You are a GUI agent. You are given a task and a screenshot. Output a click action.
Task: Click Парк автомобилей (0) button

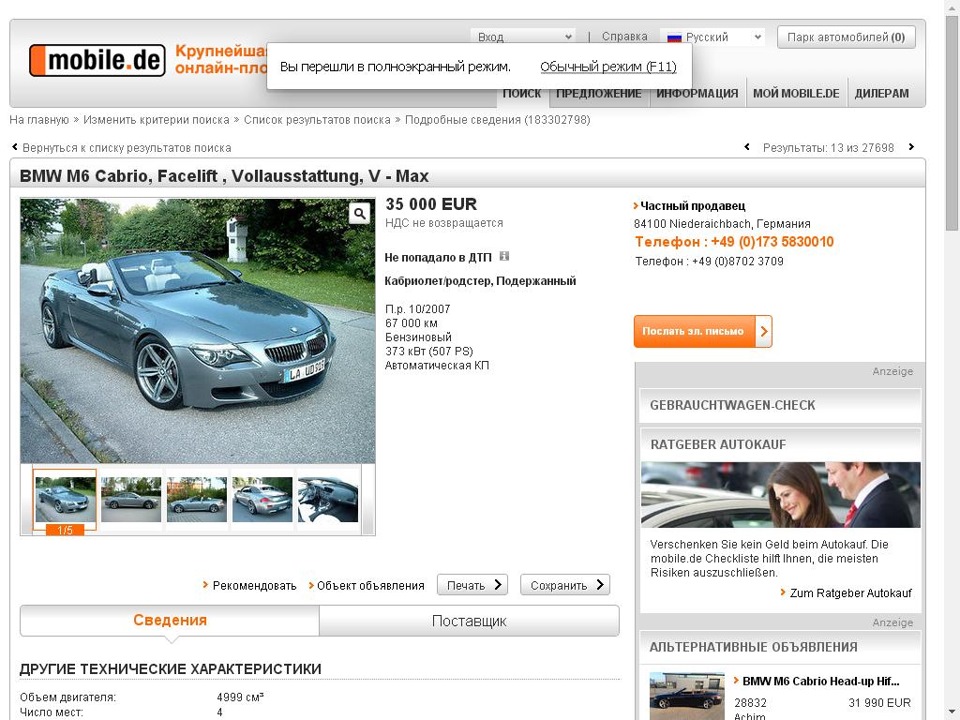pos(846,37)
